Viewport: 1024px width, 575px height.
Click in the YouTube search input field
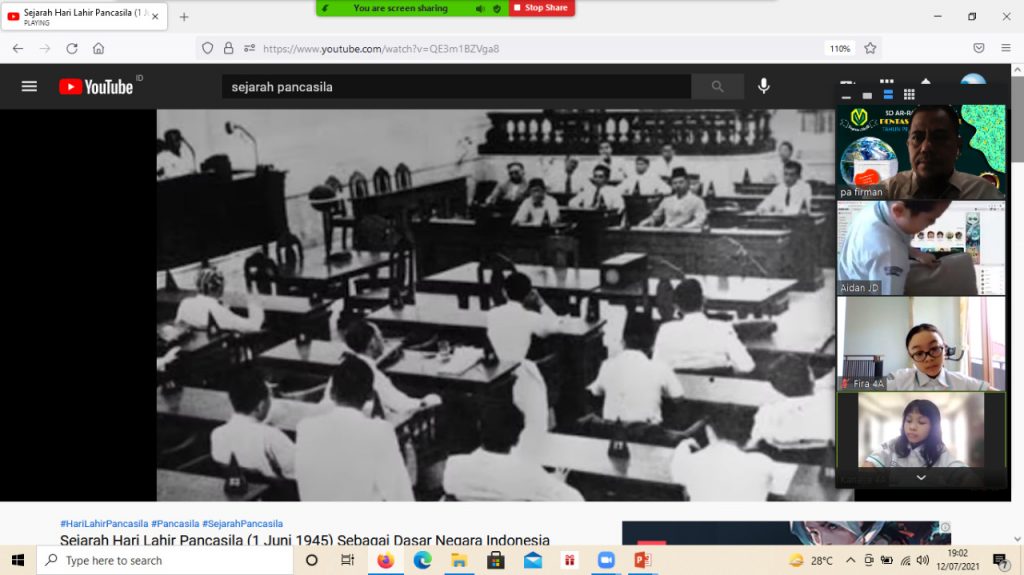click(x=455, y=87)
